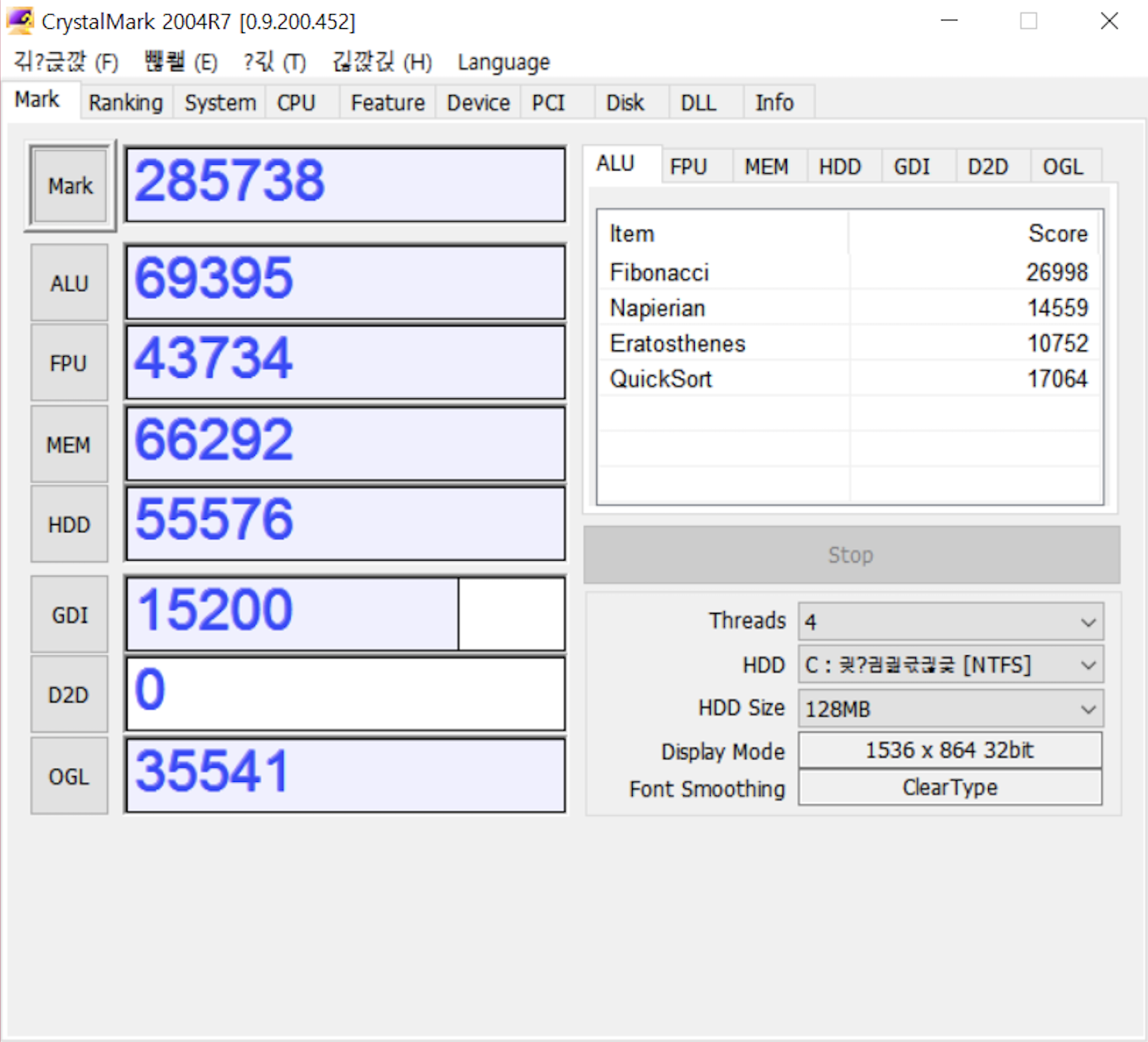
Task: Click the FPU score 43734
Action: click(345, 362)
